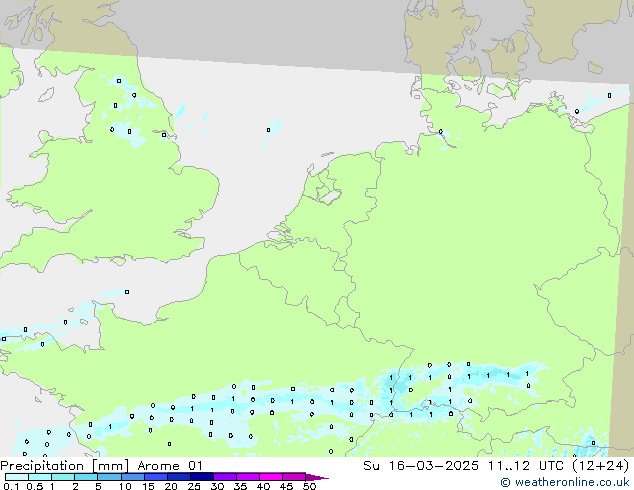
Task: Click the '15' legend scale value
Action: 148,486
